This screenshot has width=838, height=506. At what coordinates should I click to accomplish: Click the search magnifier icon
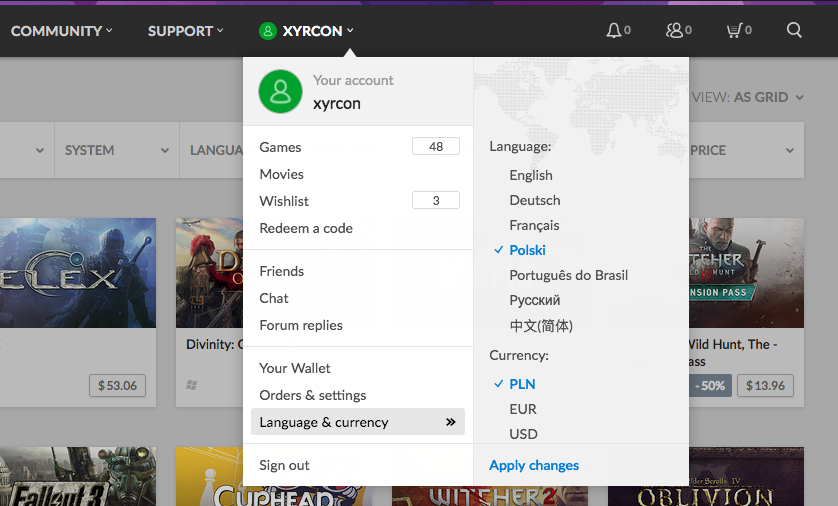(794, 30)
